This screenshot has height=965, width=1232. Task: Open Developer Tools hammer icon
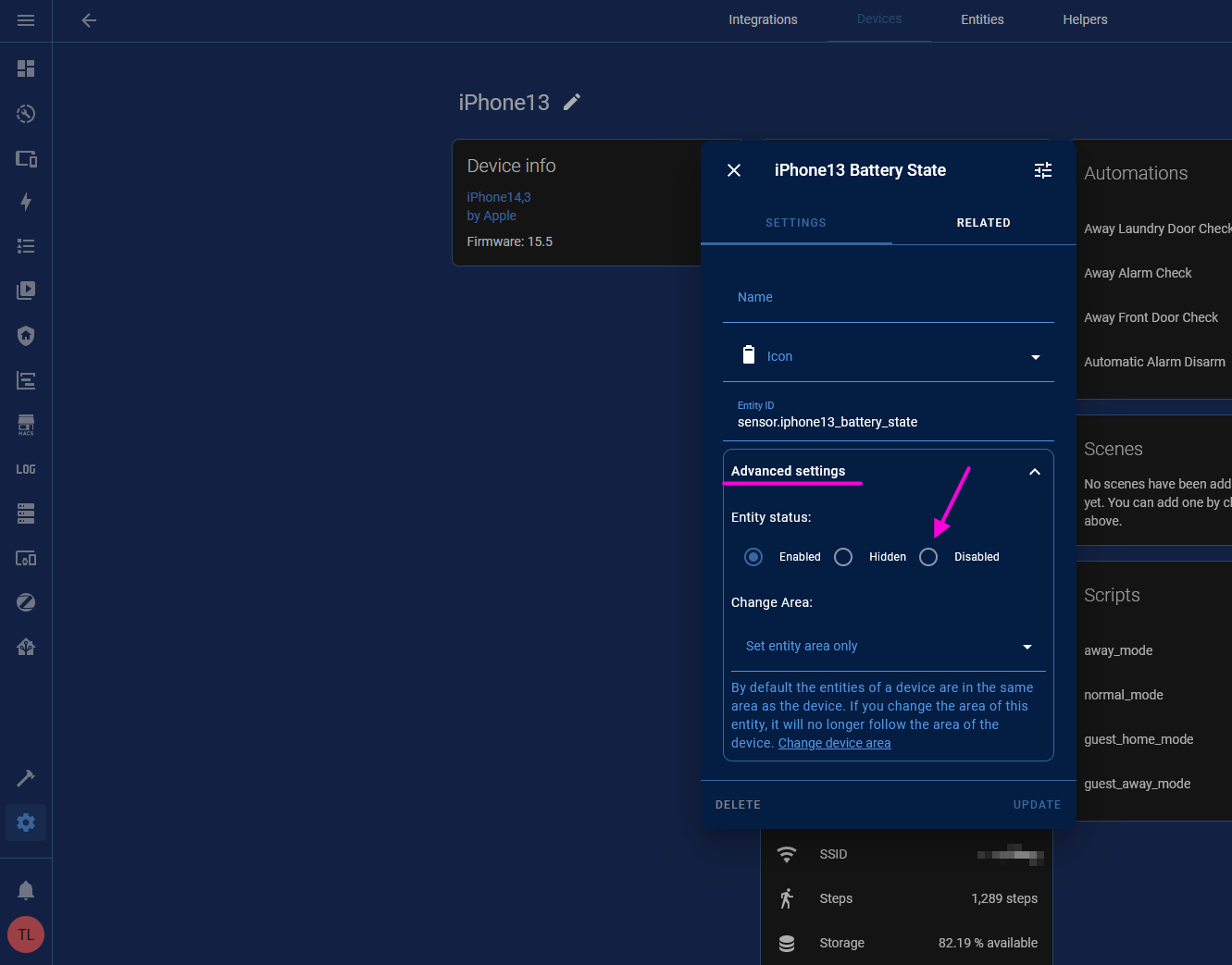pos(26,778)
